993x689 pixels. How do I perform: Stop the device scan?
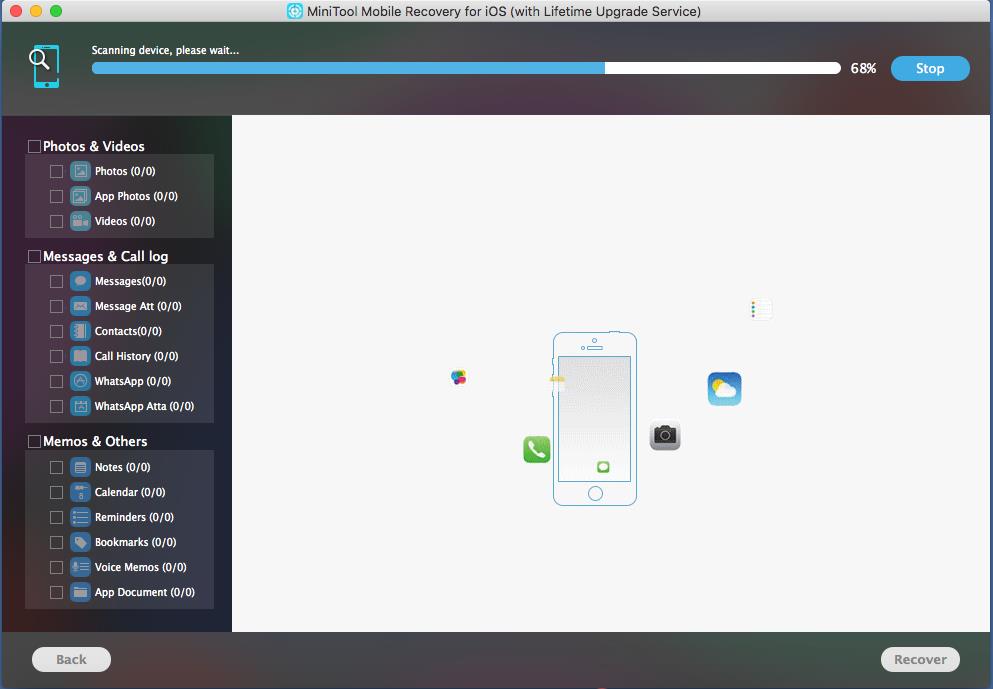[x=930, y=68]
